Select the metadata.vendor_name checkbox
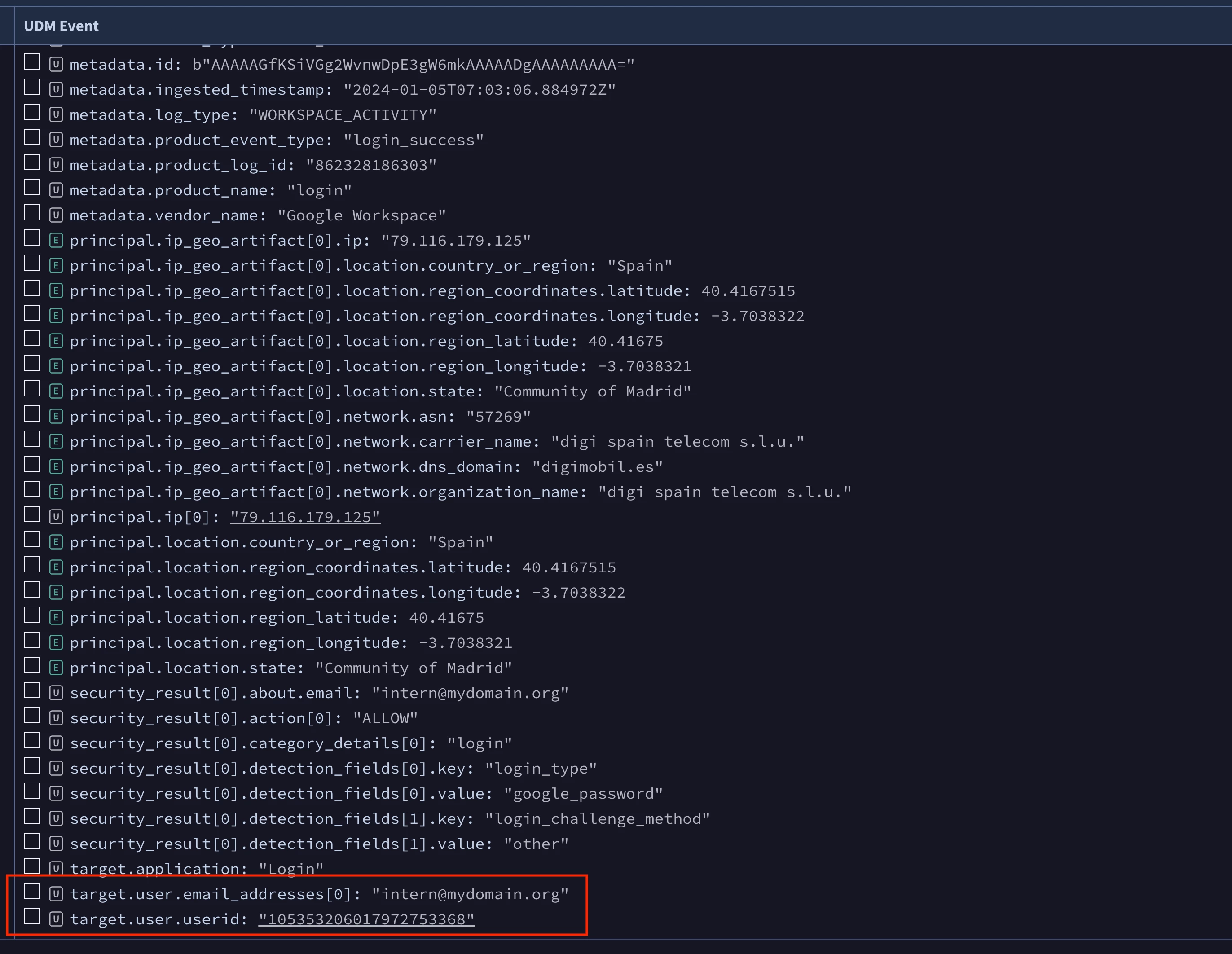 point(31,213)
